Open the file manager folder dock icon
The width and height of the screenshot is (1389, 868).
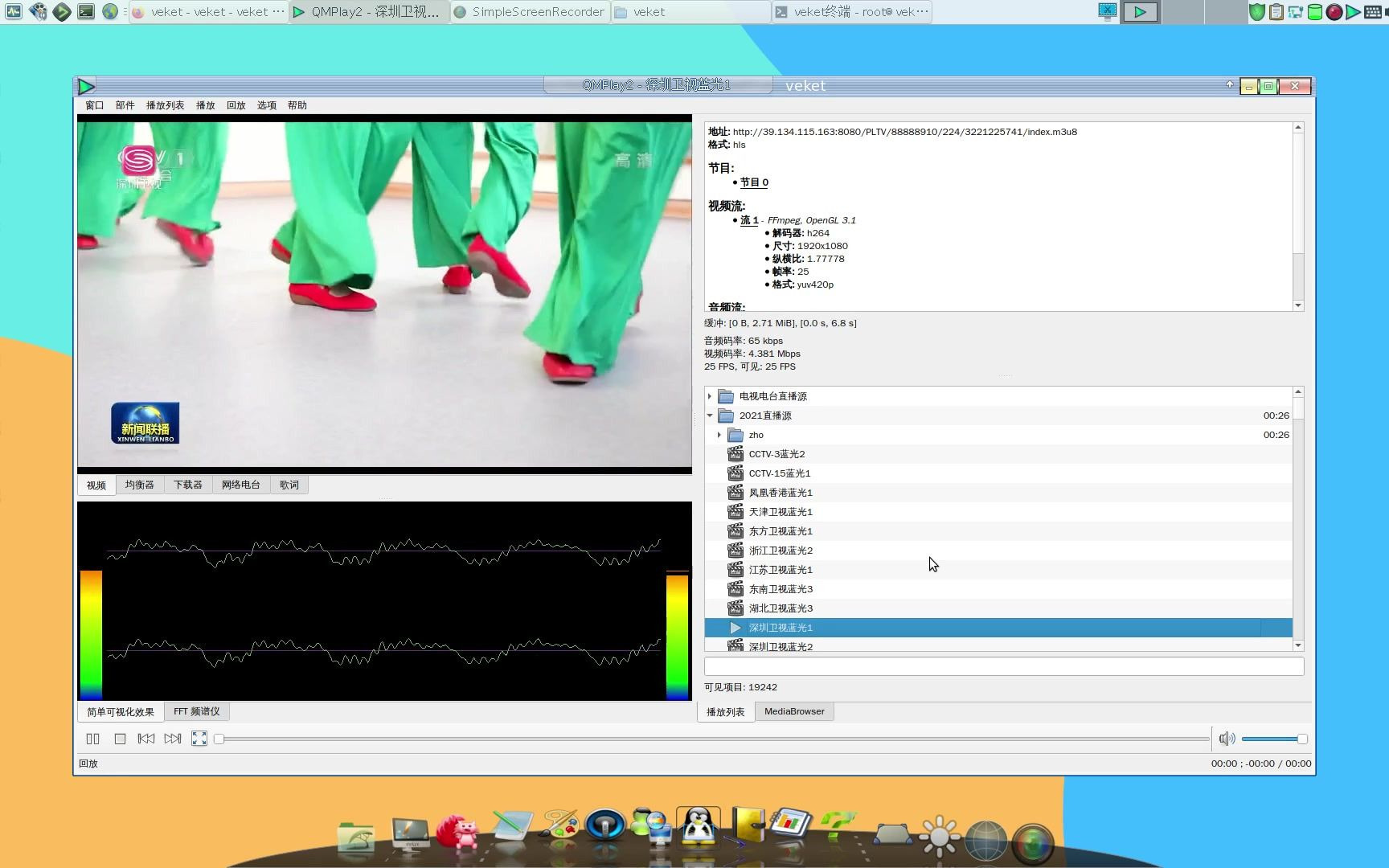[x=356, y=837]
